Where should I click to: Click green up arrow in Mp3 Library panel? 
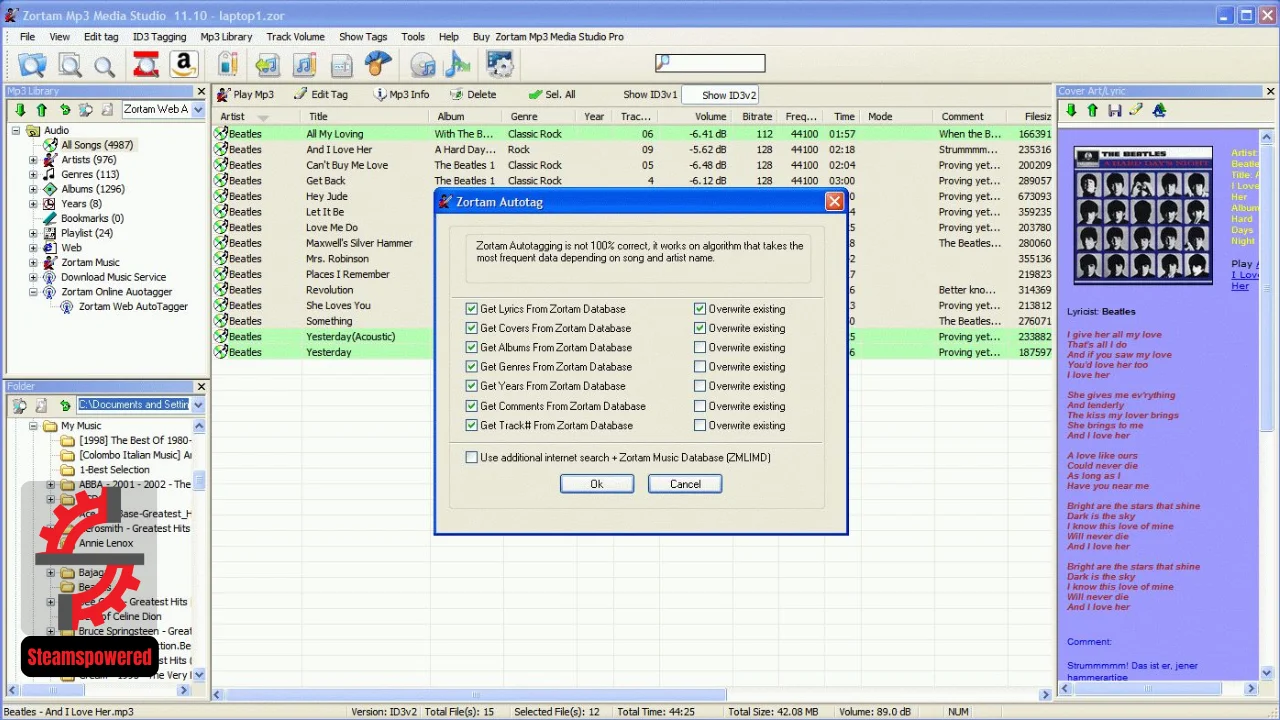click(42, 110)
